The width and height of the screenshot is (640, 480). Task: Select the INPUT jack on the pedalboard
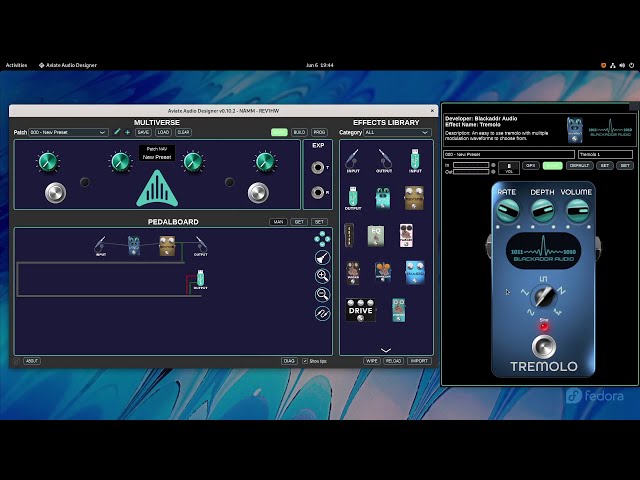[100, 246]
